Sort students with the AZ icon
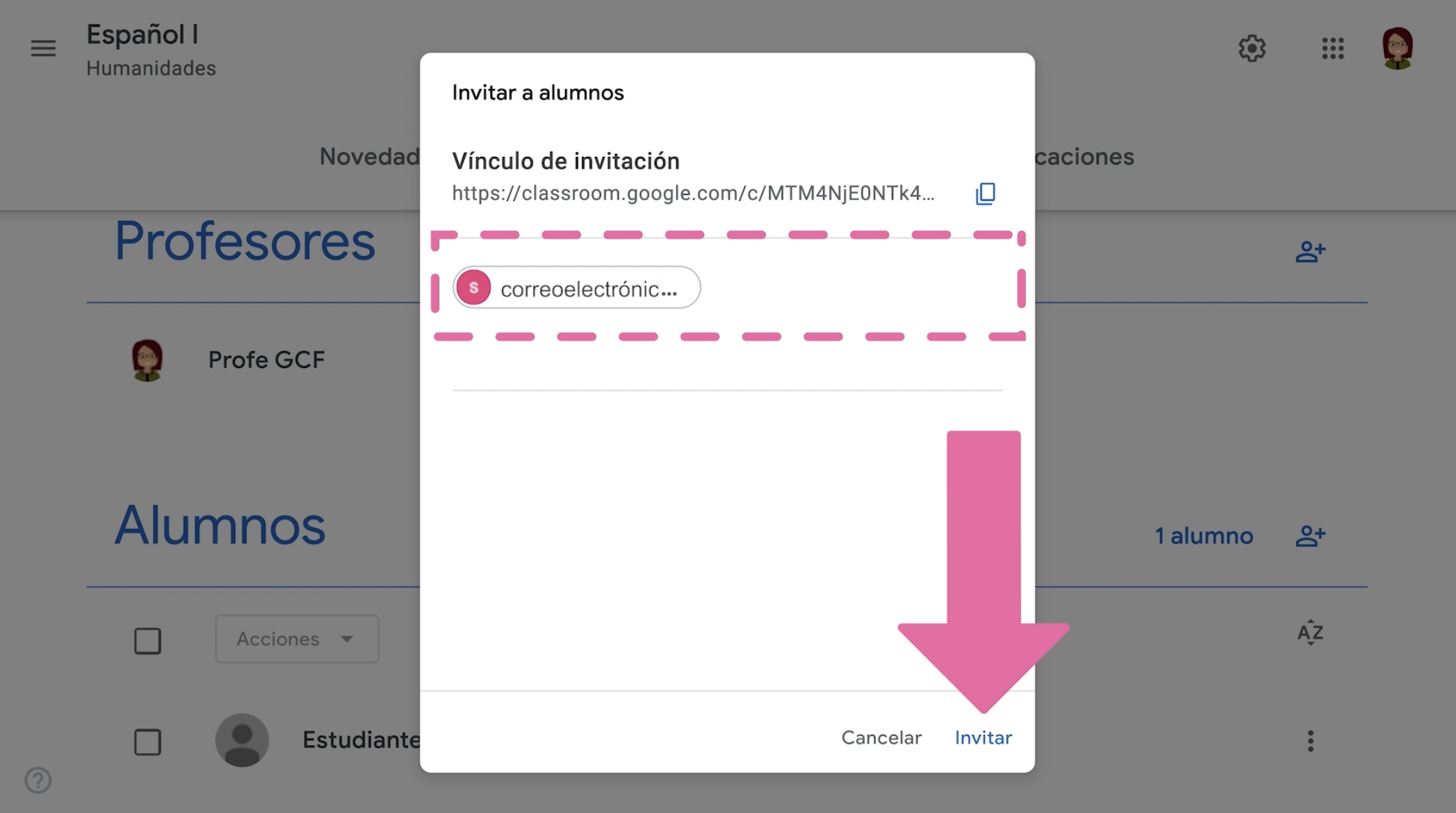This screenshot has width=1456, height=813. click(x=1310, y=632)
